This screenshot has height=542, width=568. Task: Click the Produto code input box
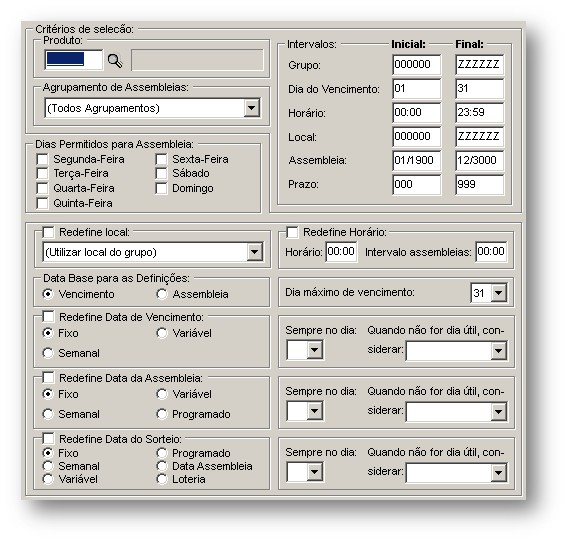point(74,60)
